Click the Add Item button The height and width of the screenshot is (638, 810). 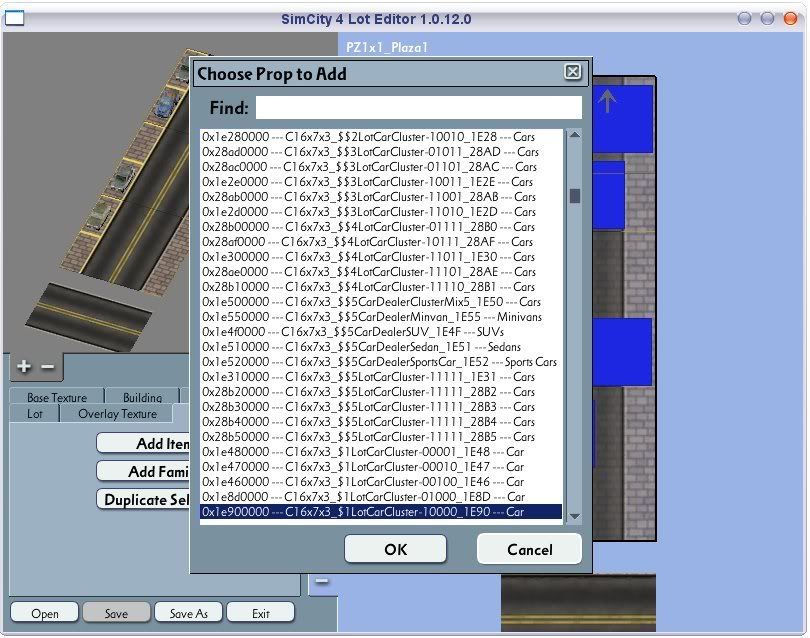(143, 443)
